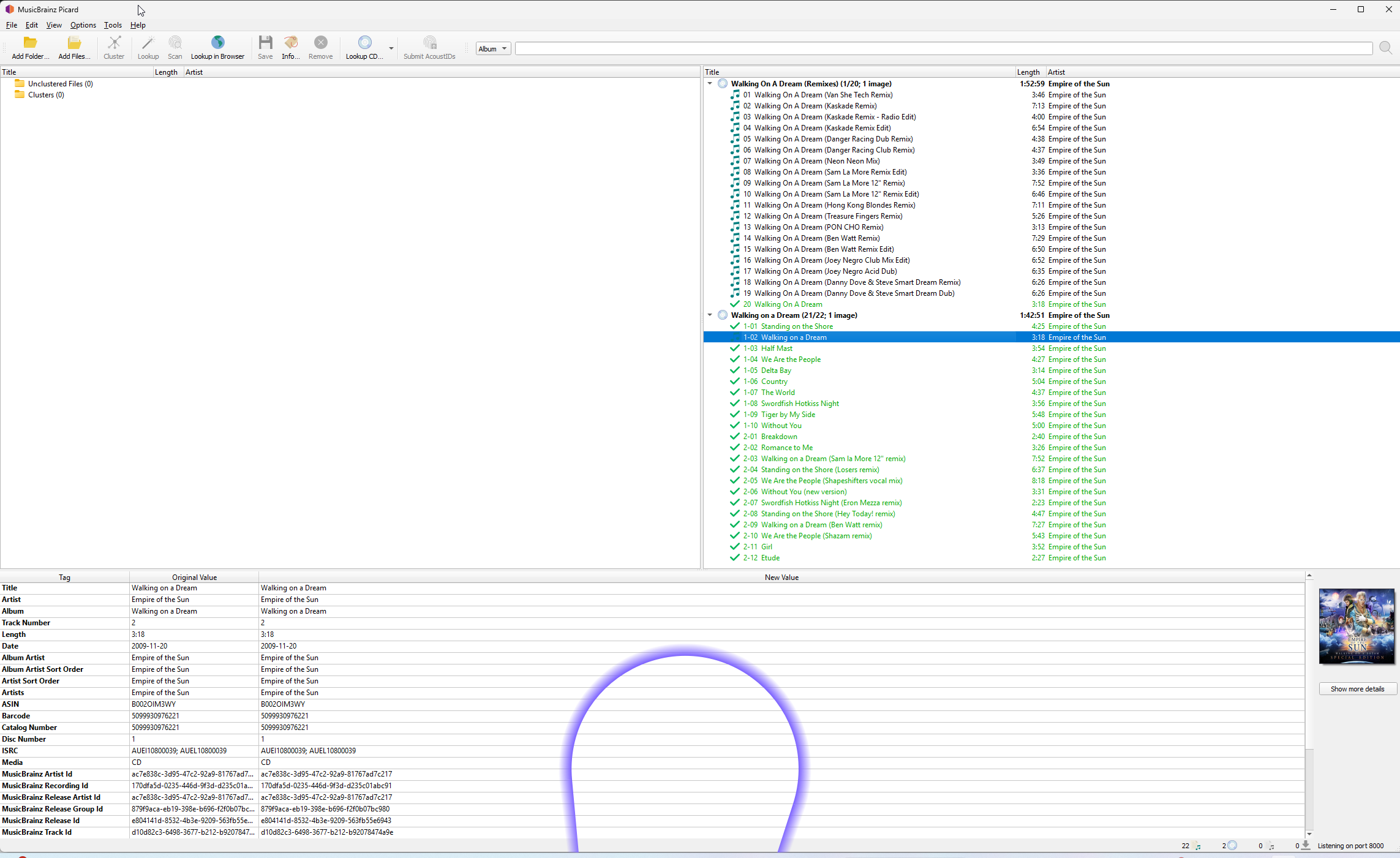Click the Scan fingerprint icon
The width and height of the screenshot is (1400, 858).
click(175, 43)
